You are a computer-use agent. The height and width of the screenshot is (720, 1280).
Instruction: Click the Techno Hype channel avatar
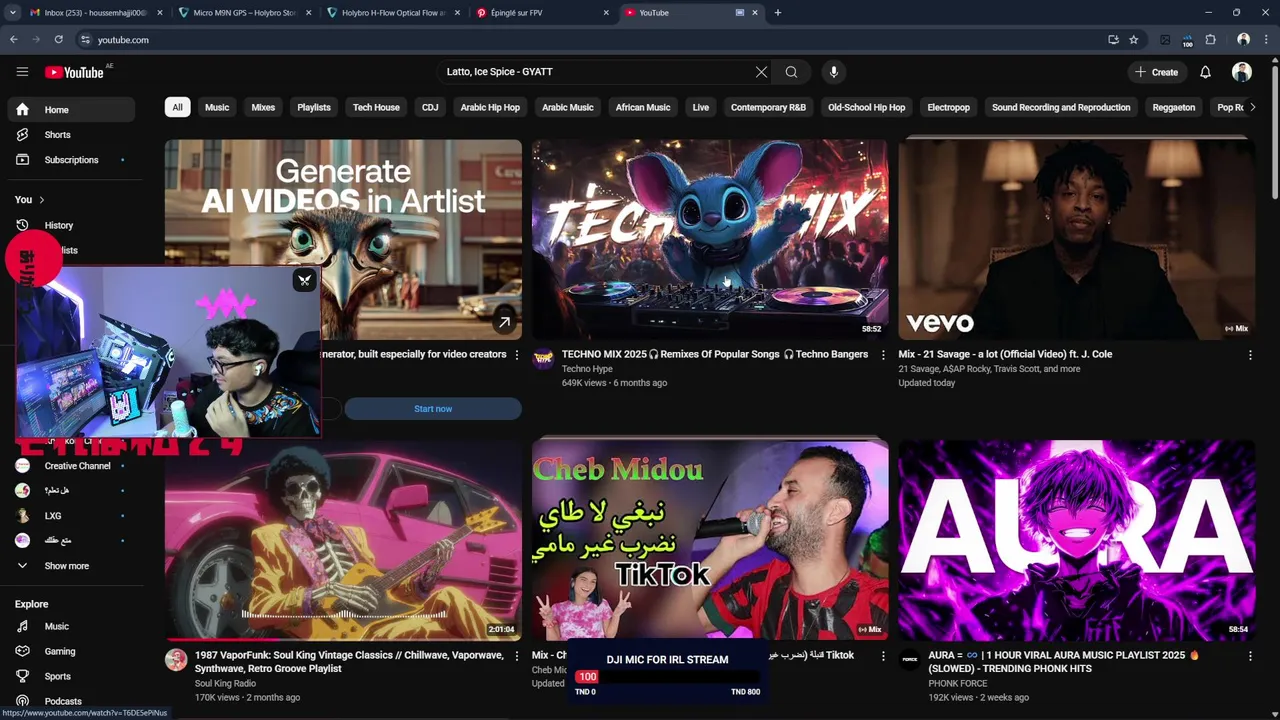(543, 359)
